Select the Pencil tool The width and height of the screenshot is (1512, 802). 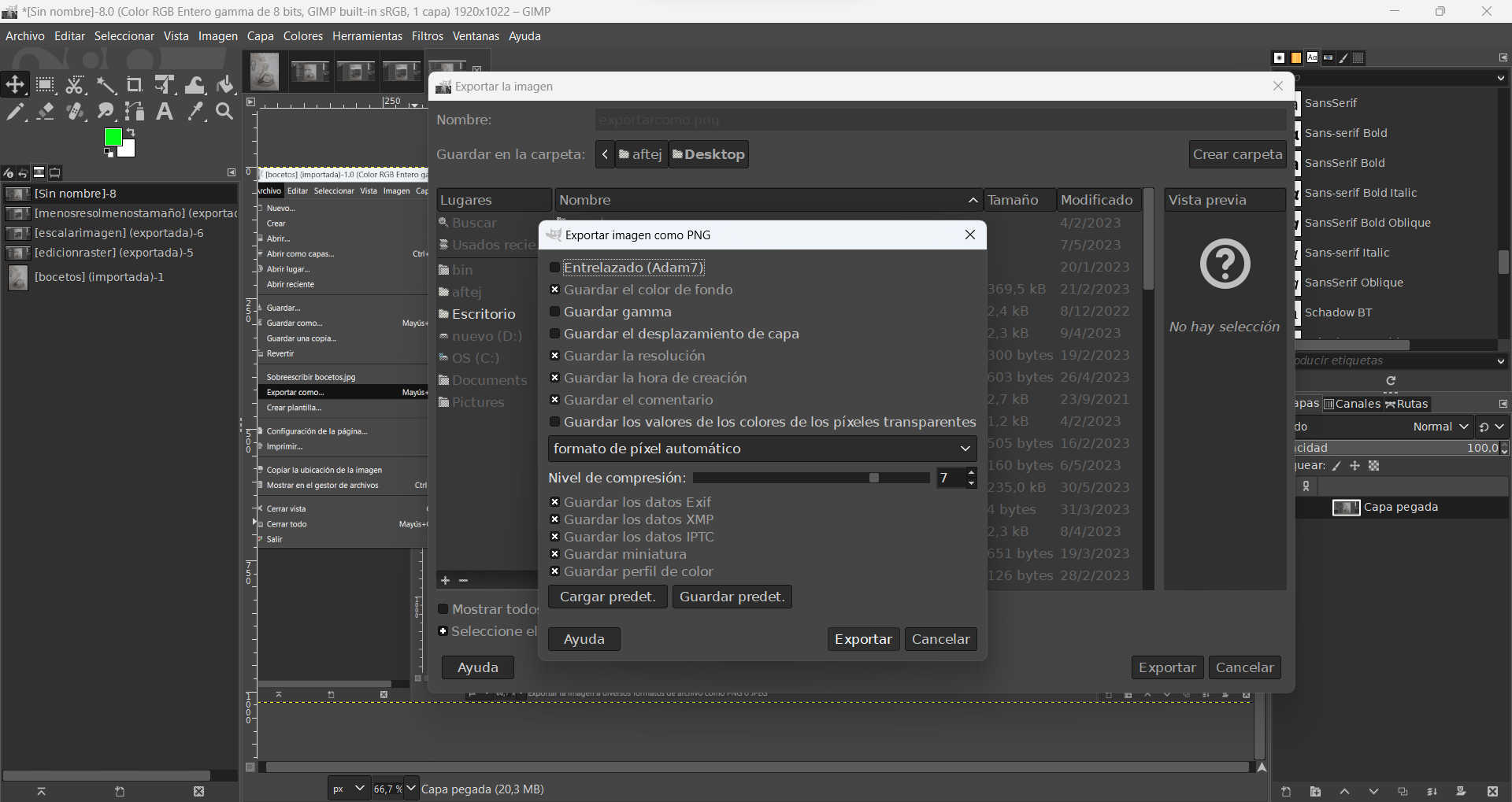point(15,112)
